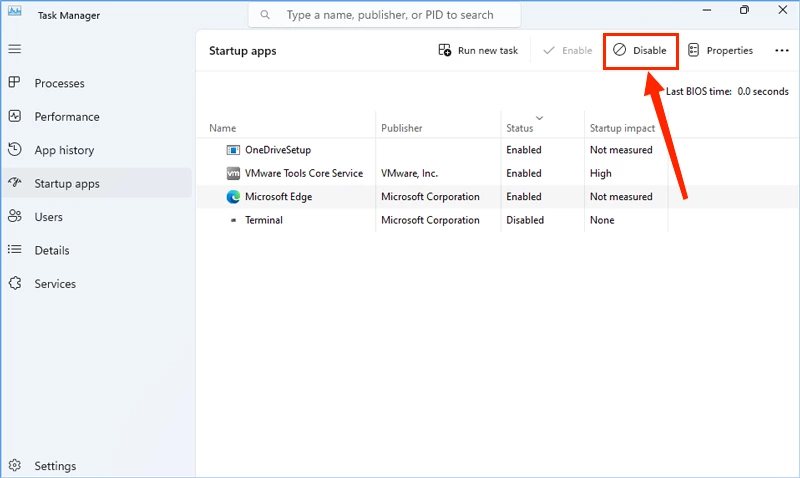Minimize the Task Manager window

pyautogui.click(x=707, y=10)
